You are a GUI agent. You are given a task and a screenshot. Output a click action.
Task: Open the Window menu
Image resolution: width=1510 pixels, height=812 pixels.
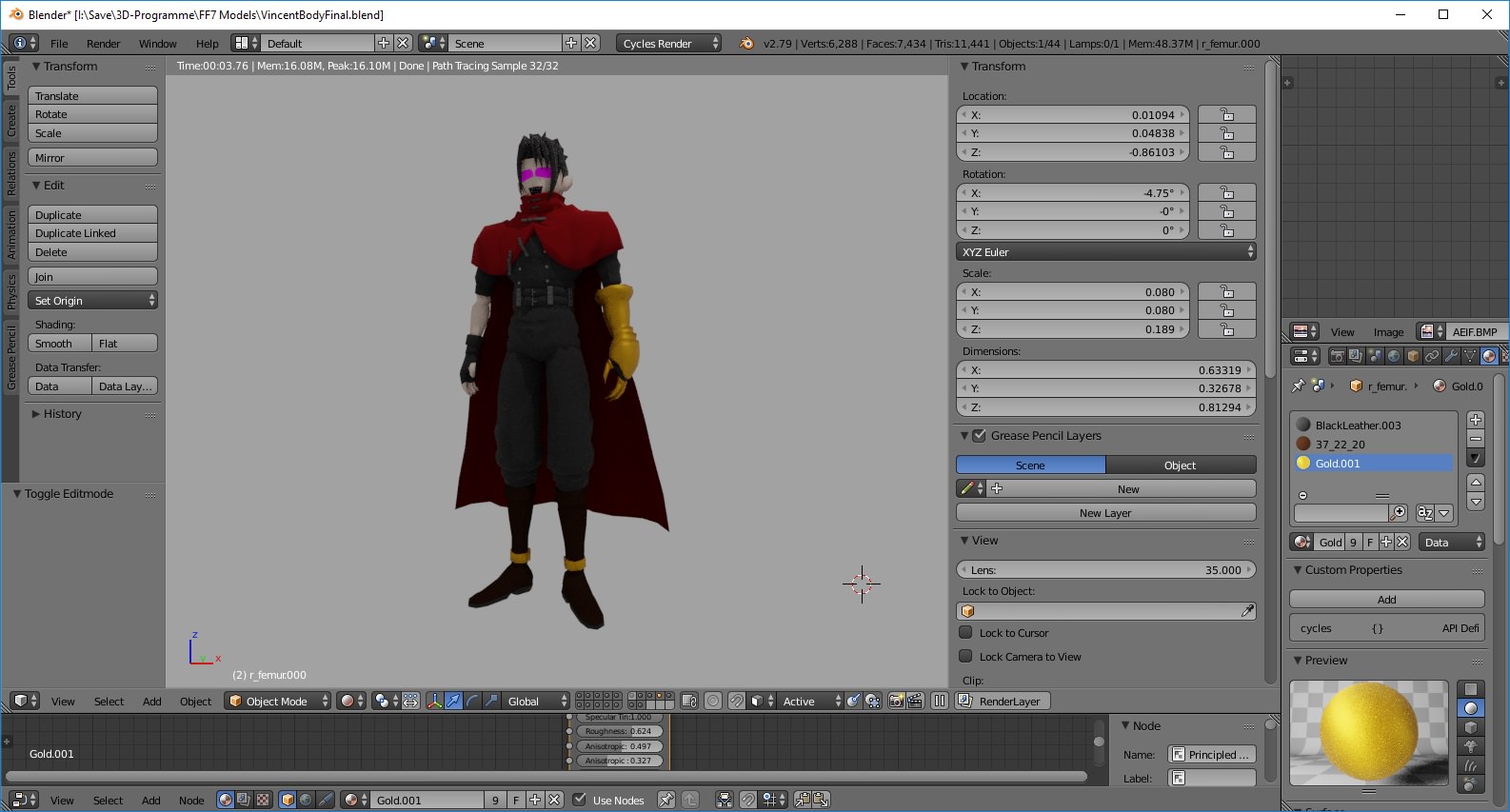158,44
